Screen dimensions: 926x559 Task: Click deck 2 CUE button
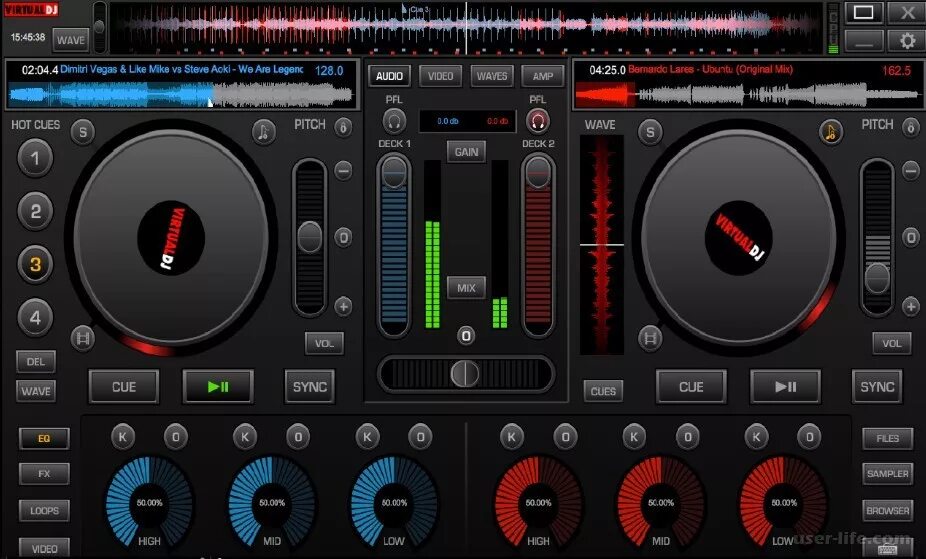coord(691,387)
